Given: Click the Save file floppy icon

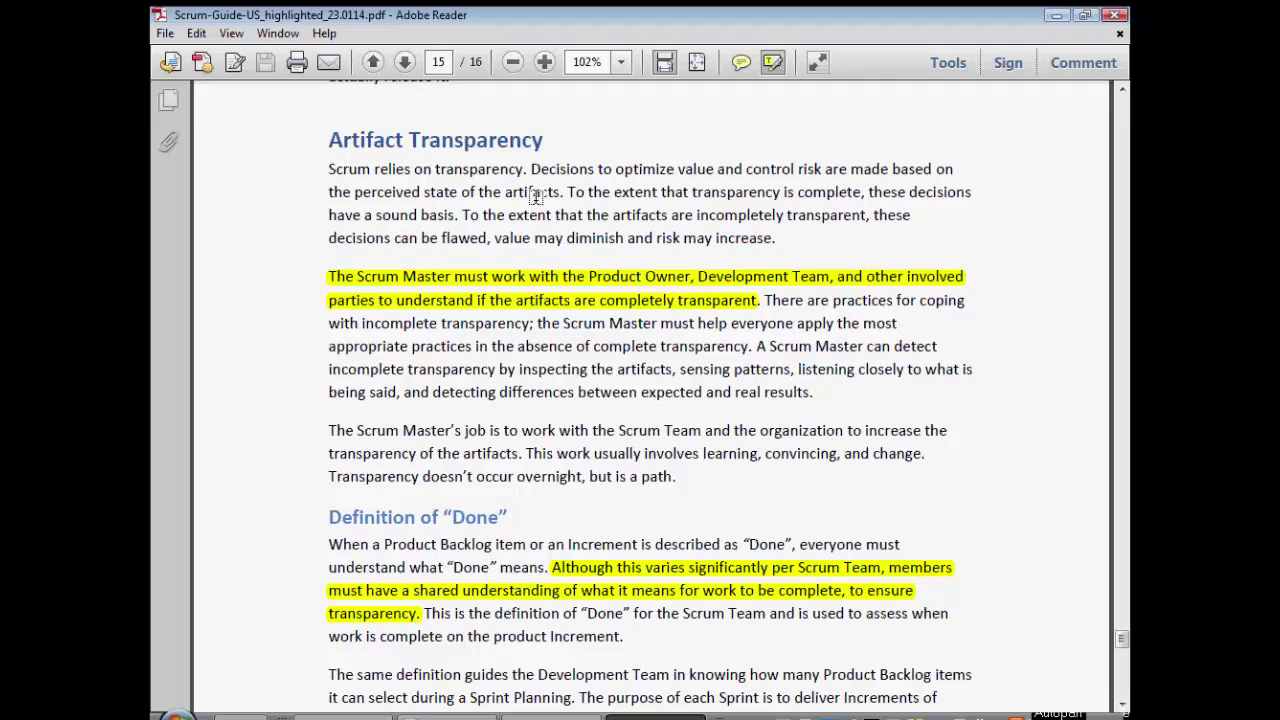Looking at the screenshot, I should tap(265, 62).
